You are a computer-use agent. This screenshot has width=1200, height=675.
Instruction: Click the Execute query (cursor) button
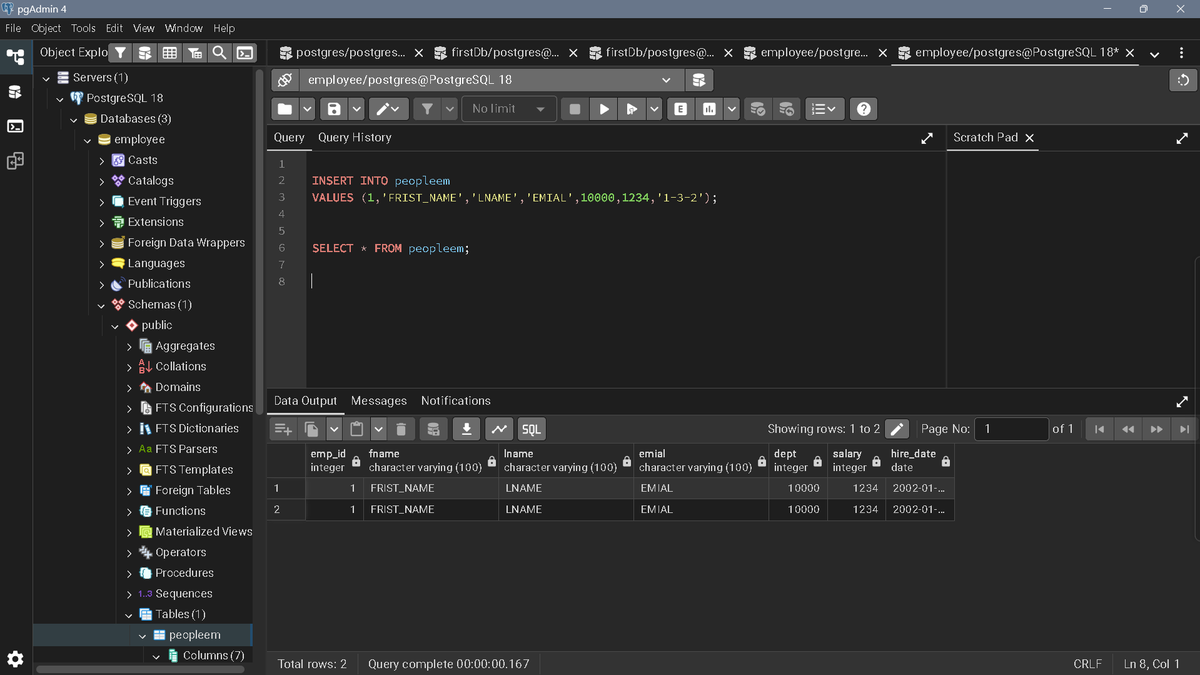click(632, 108)
